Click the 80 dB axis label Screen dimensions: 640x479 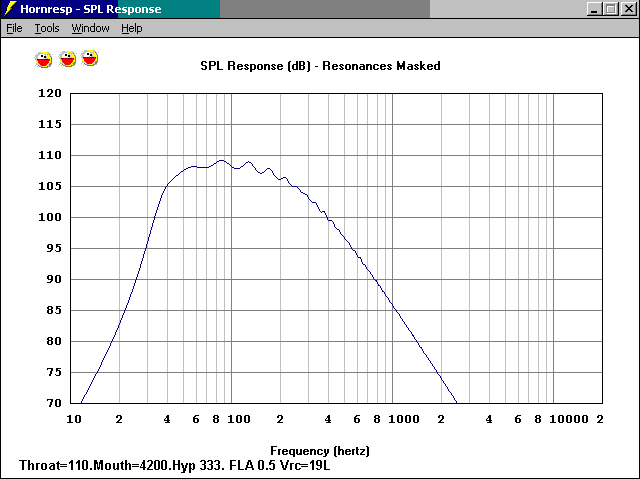tap(53, 342)
